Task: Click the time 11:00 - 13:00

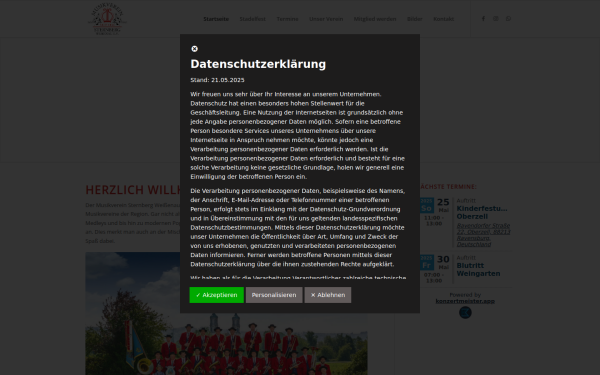Action: 434,220
